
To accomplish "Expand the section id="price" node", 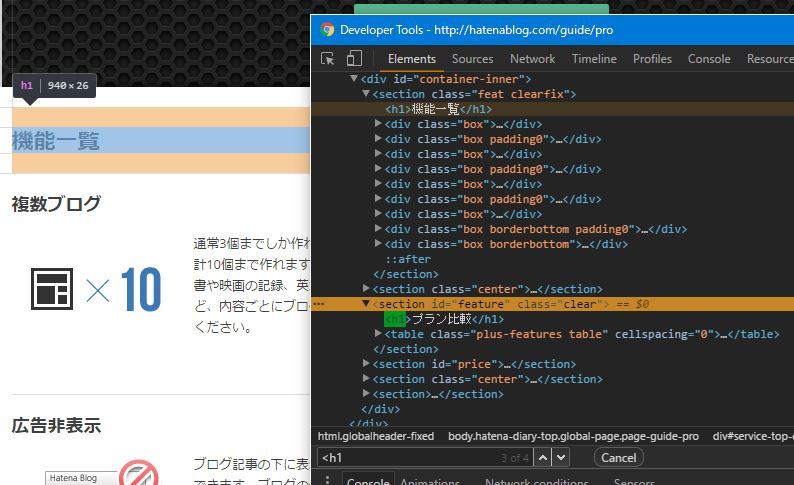I will pos(366,363).
